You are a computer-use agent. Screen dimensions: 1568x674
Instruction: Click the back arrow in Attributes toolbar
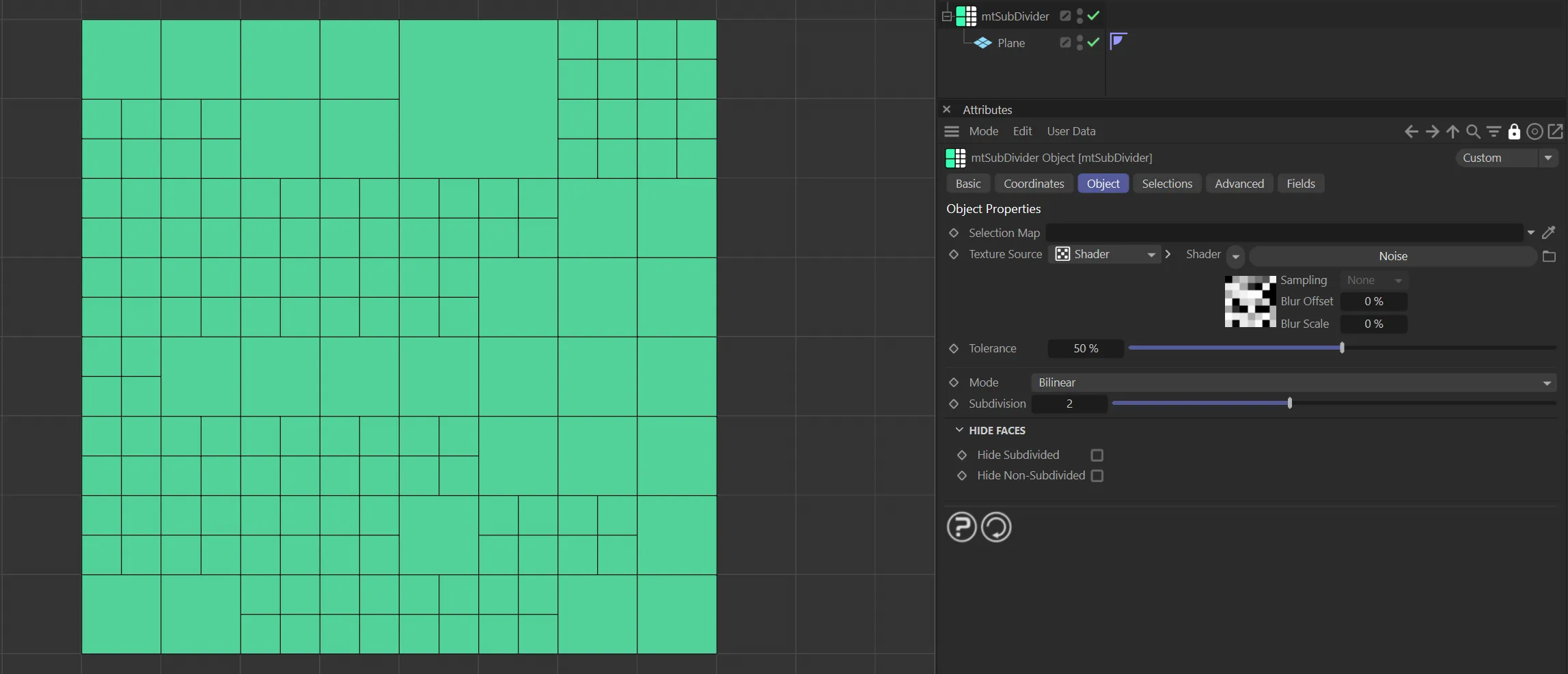click(1411, 132)
